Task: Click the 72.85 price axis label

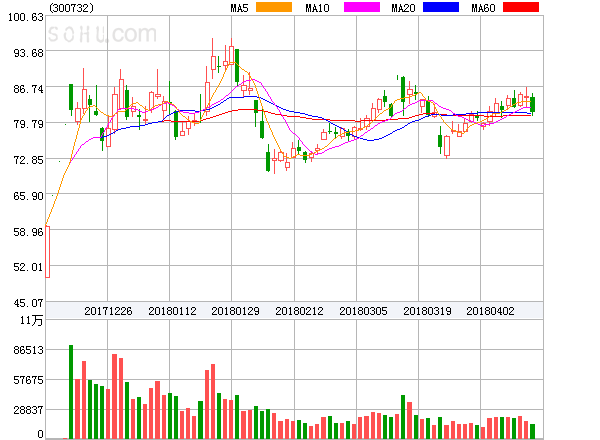Action: pos(29,160)
